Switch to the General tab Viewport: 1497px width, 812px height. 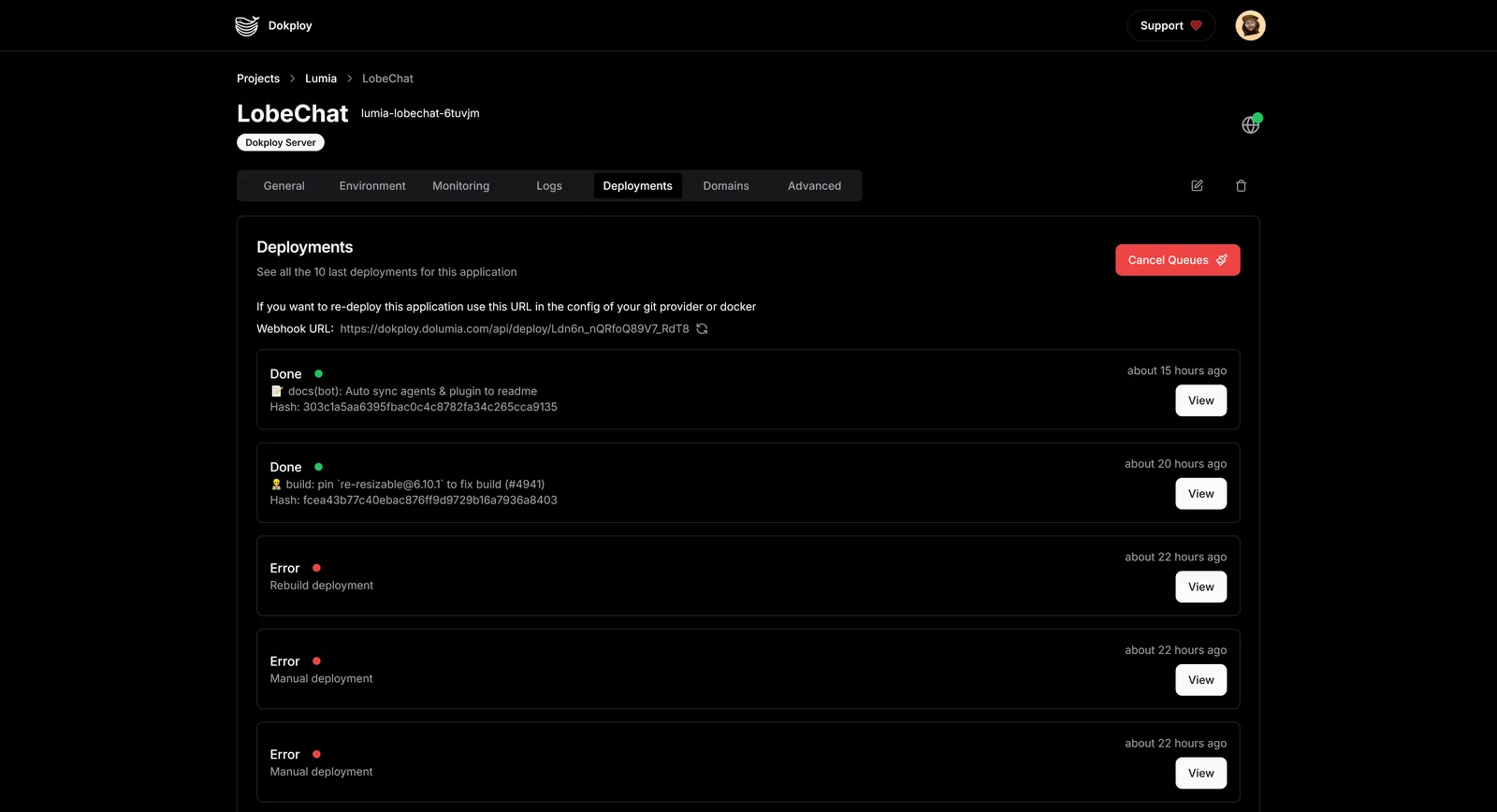click(x=283, y=186)
